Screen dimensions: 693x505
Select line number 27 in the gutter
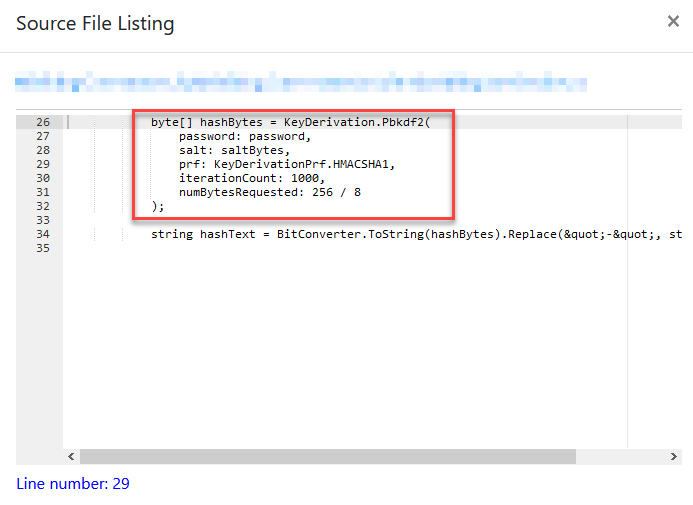click(x=42, y=136)
